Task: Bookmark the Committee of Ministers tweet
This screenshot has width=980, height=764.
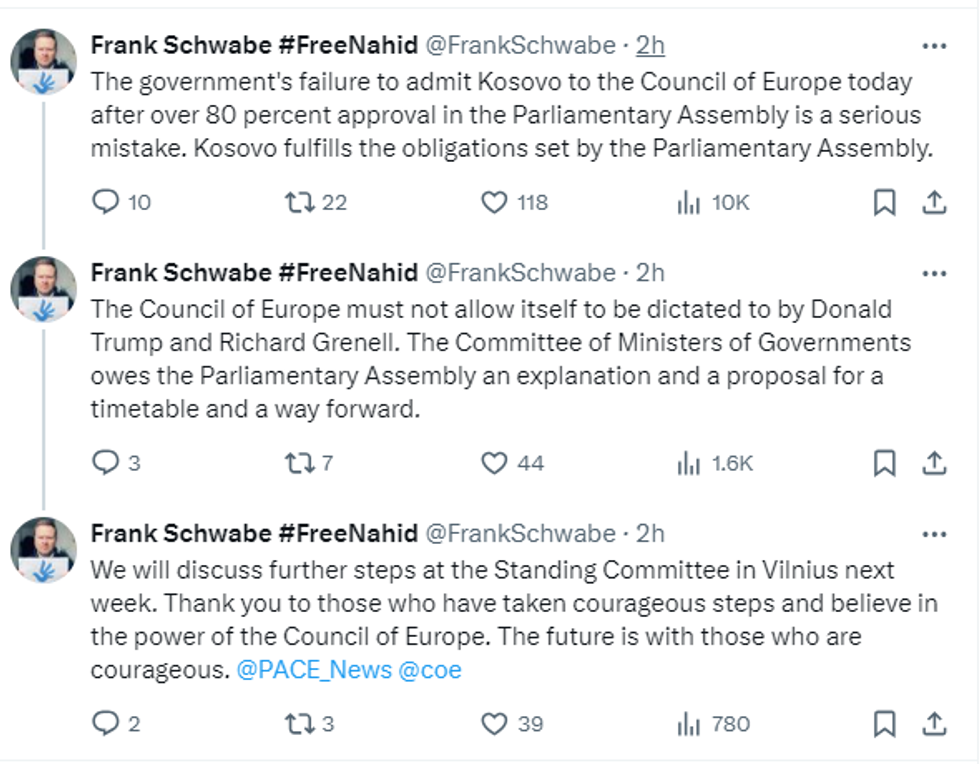Action: pos(884,463)
